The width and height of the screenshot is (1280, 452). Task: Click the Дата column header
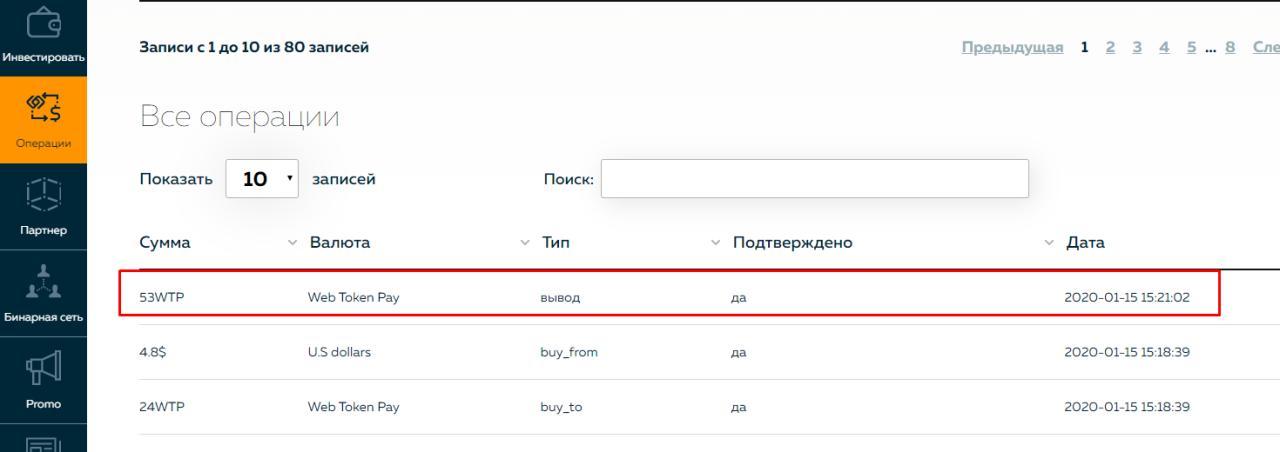tap(1085, 243)
